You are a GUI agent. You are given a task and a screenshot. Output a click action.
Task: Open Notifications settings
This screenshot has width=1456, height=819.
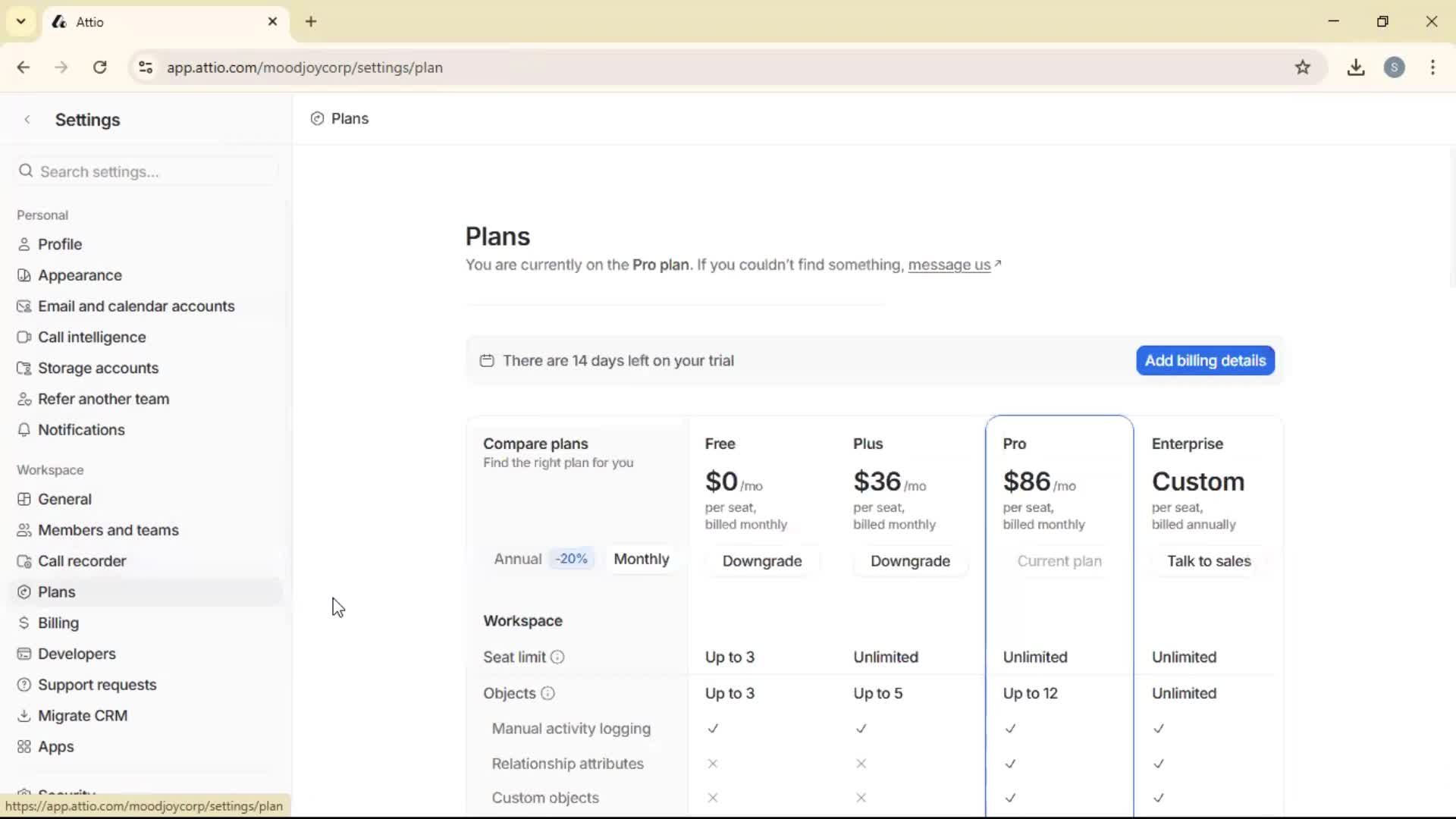click(80, 430)
